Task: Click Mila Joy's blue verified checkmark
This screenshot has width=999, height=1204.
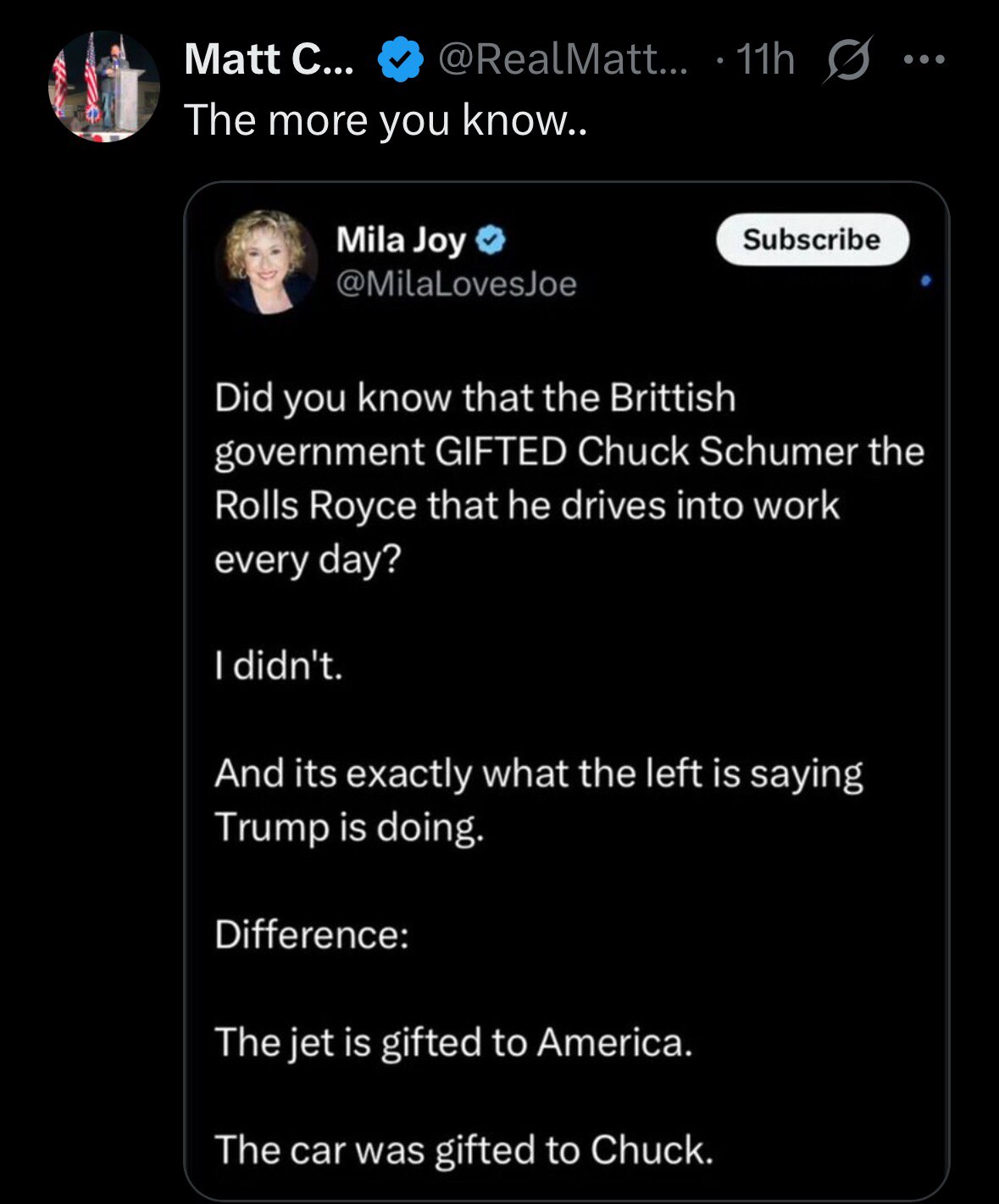Action: click(491, 241)
